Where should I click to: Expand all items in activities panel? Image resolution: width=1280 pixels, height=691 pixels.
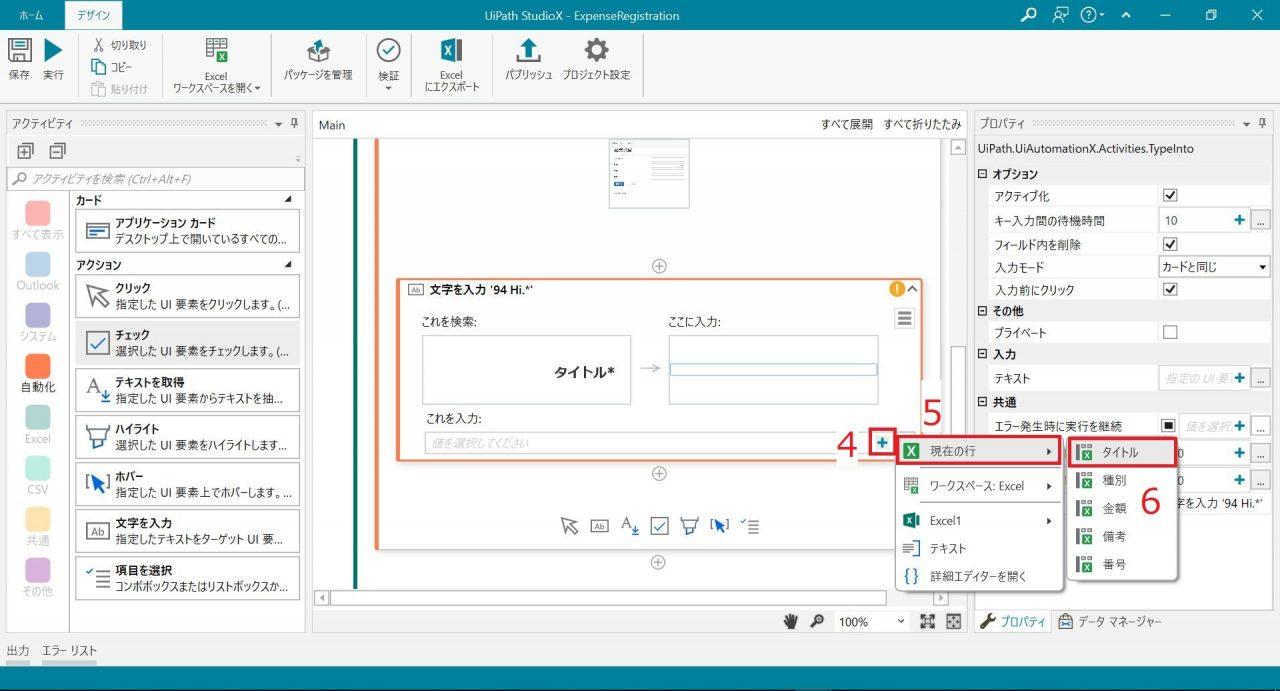click(25, 151)
